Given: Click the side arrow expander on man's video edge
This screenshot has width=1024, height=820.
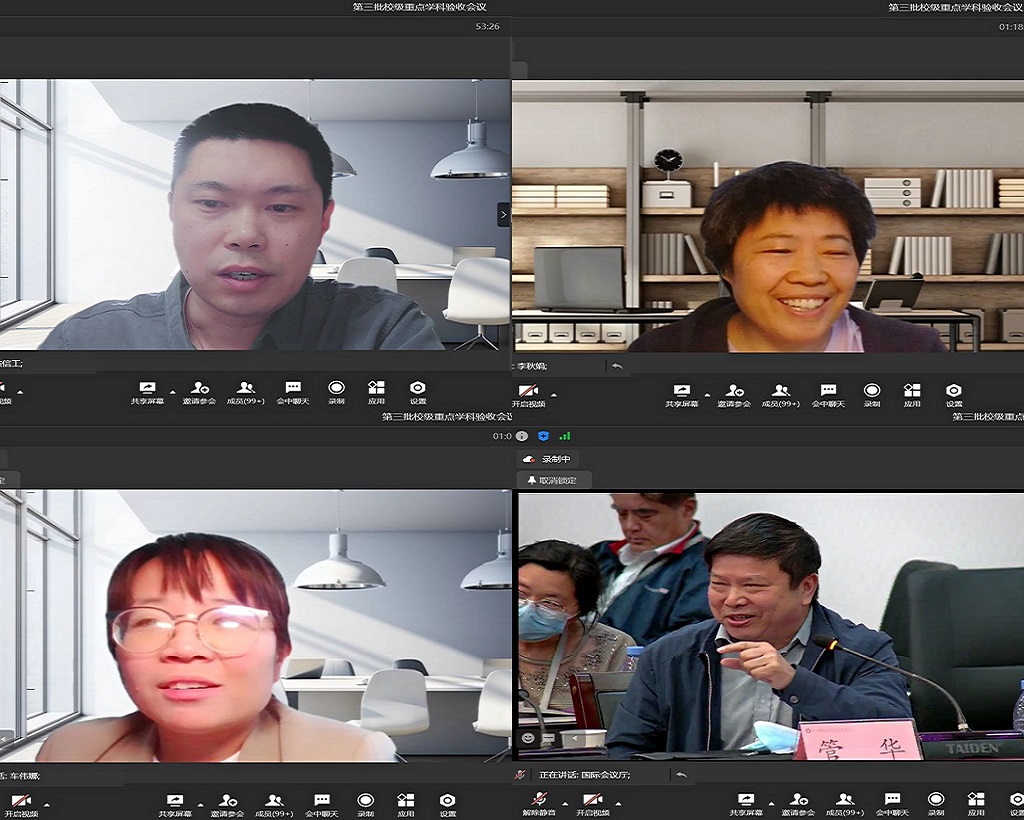Looking at the screenshot, I should click(503, 215).
